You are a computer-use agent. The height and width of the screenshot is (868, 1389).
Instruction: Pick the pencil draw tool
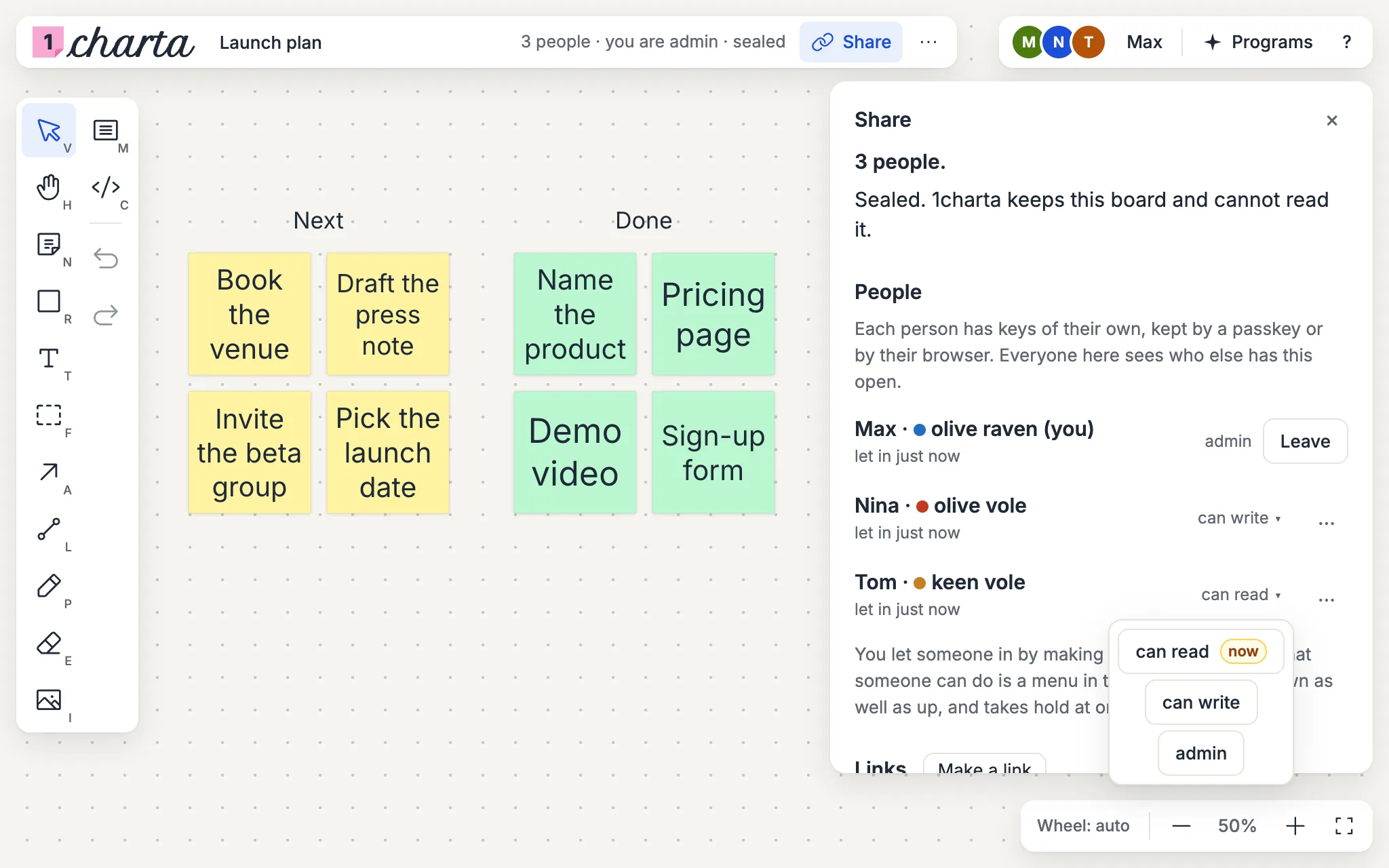(x=49, y=586)
